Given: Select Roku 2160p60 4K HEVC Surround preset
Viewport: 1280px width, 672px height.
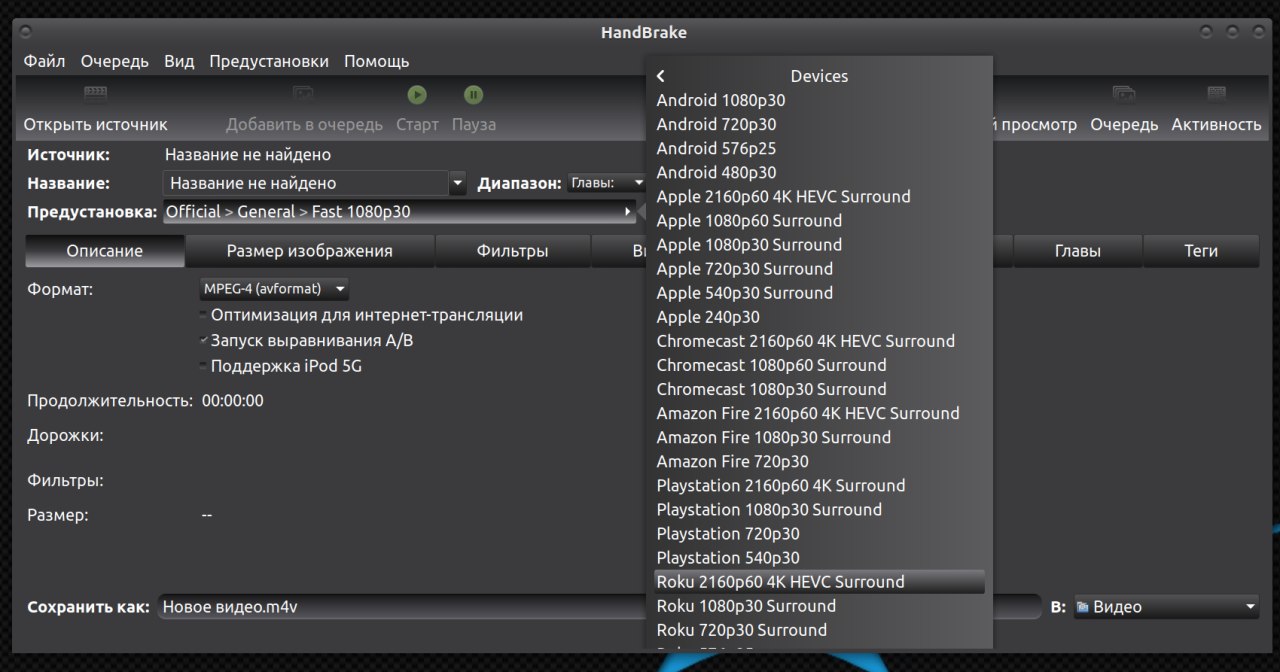Looking at the screenshot, I should pos(819,581).
